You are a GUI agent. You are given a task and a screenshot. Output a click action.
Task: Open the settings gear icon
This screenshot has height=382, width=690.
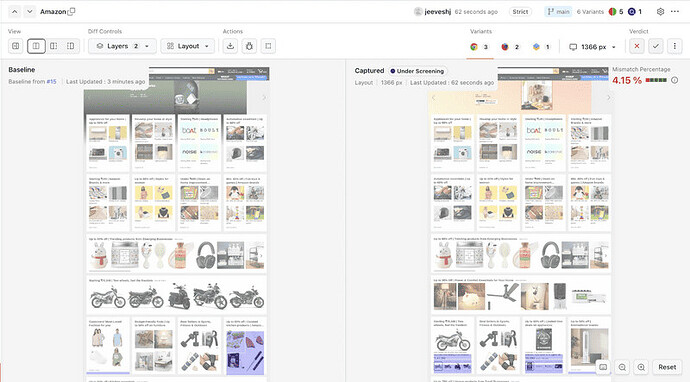(660, 12)
